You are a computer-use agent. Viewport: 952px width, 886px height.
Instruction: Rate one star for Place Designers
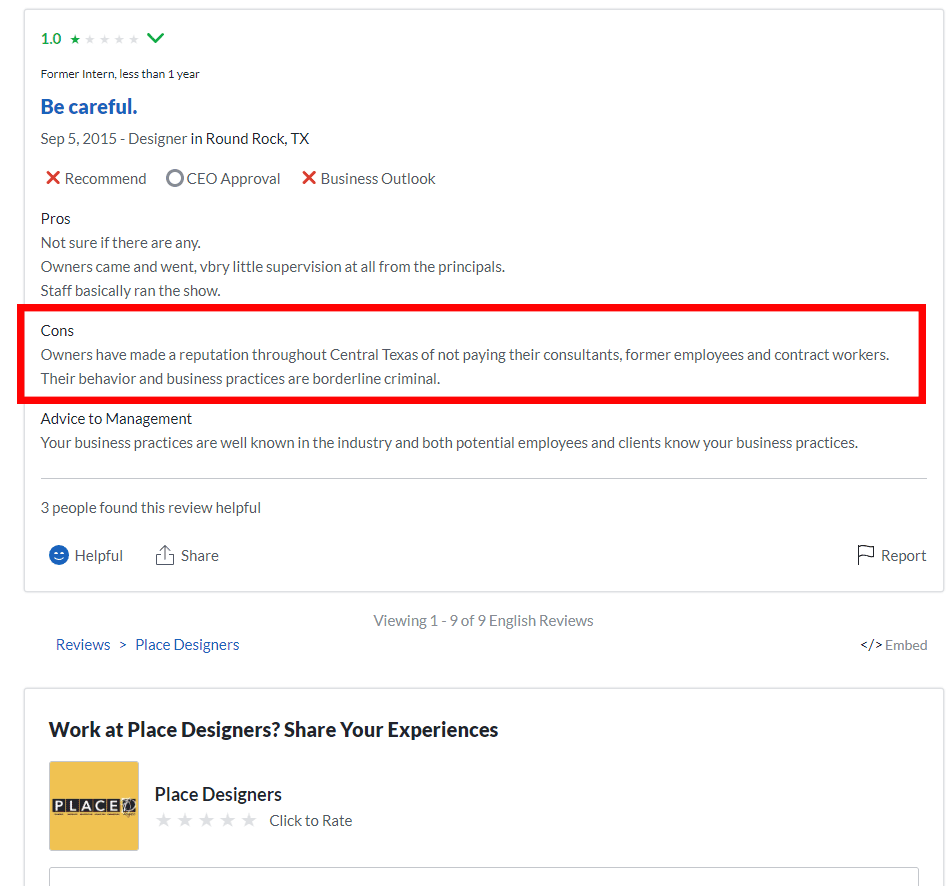[164, 821]
